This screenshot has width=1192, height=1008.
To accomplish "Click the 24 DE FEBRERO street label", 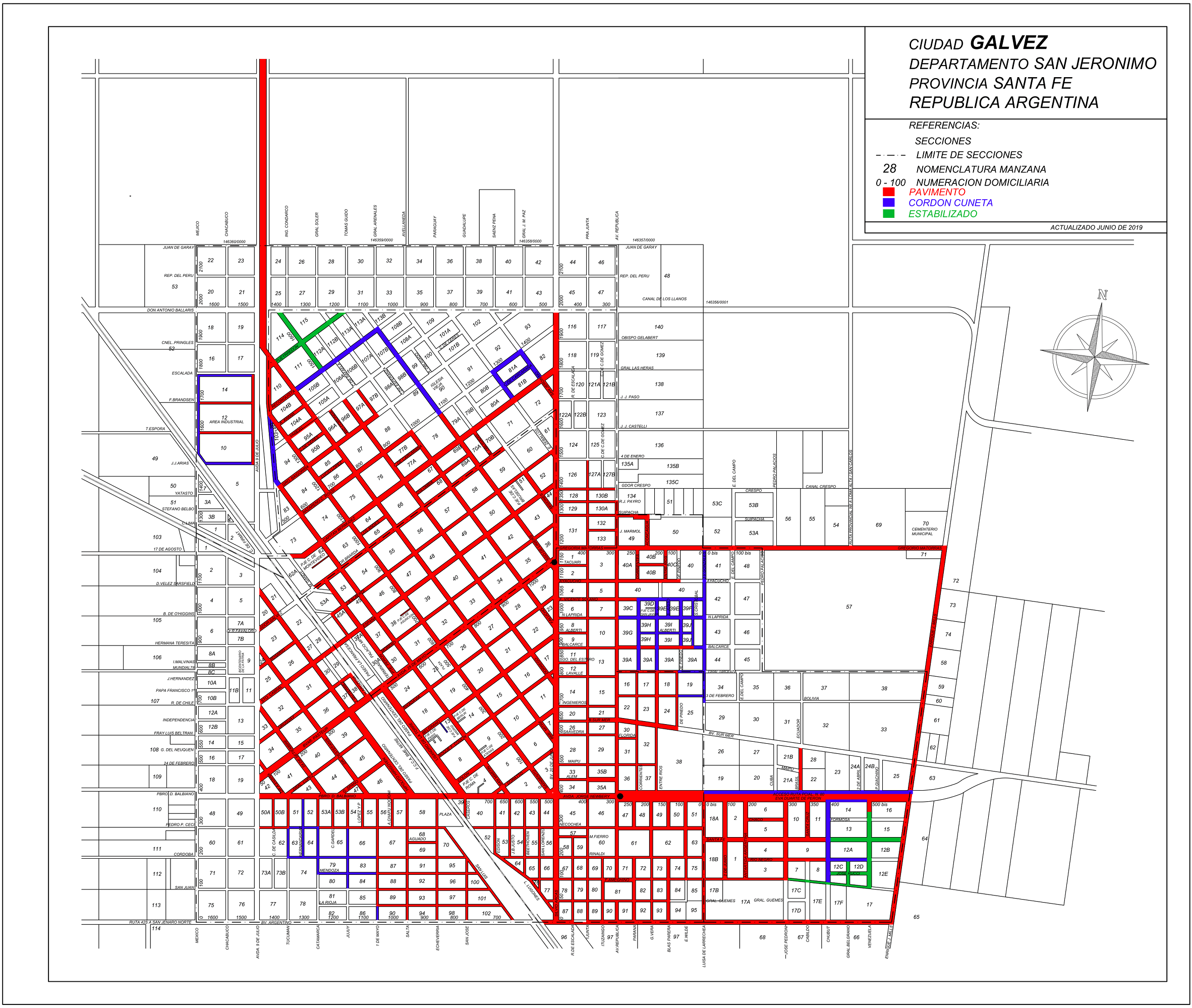I will click(179, 763).
